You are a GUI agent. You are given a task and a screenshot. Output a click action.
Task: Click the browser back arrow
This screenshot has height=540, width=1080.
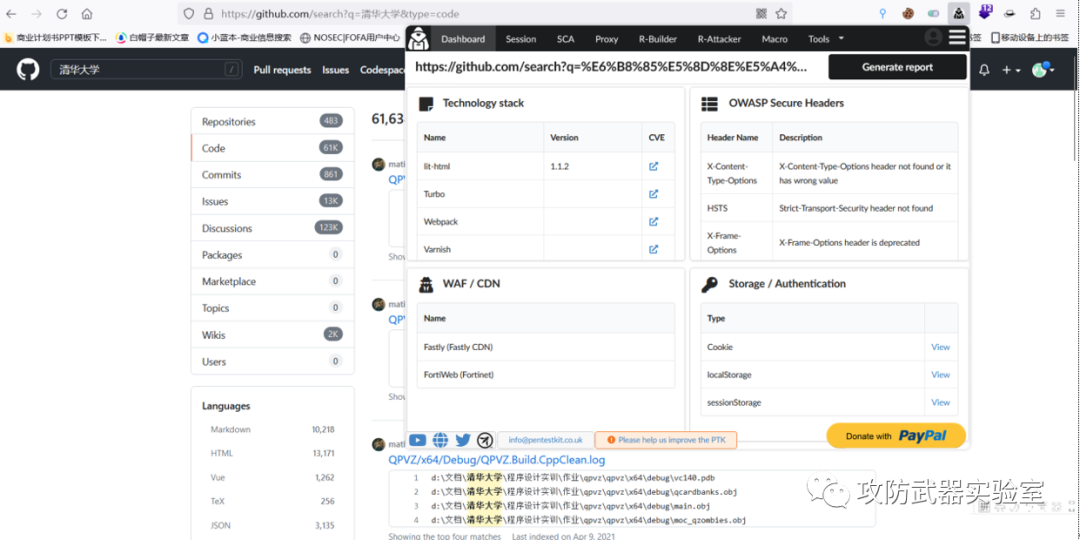(x=12, y=14)
